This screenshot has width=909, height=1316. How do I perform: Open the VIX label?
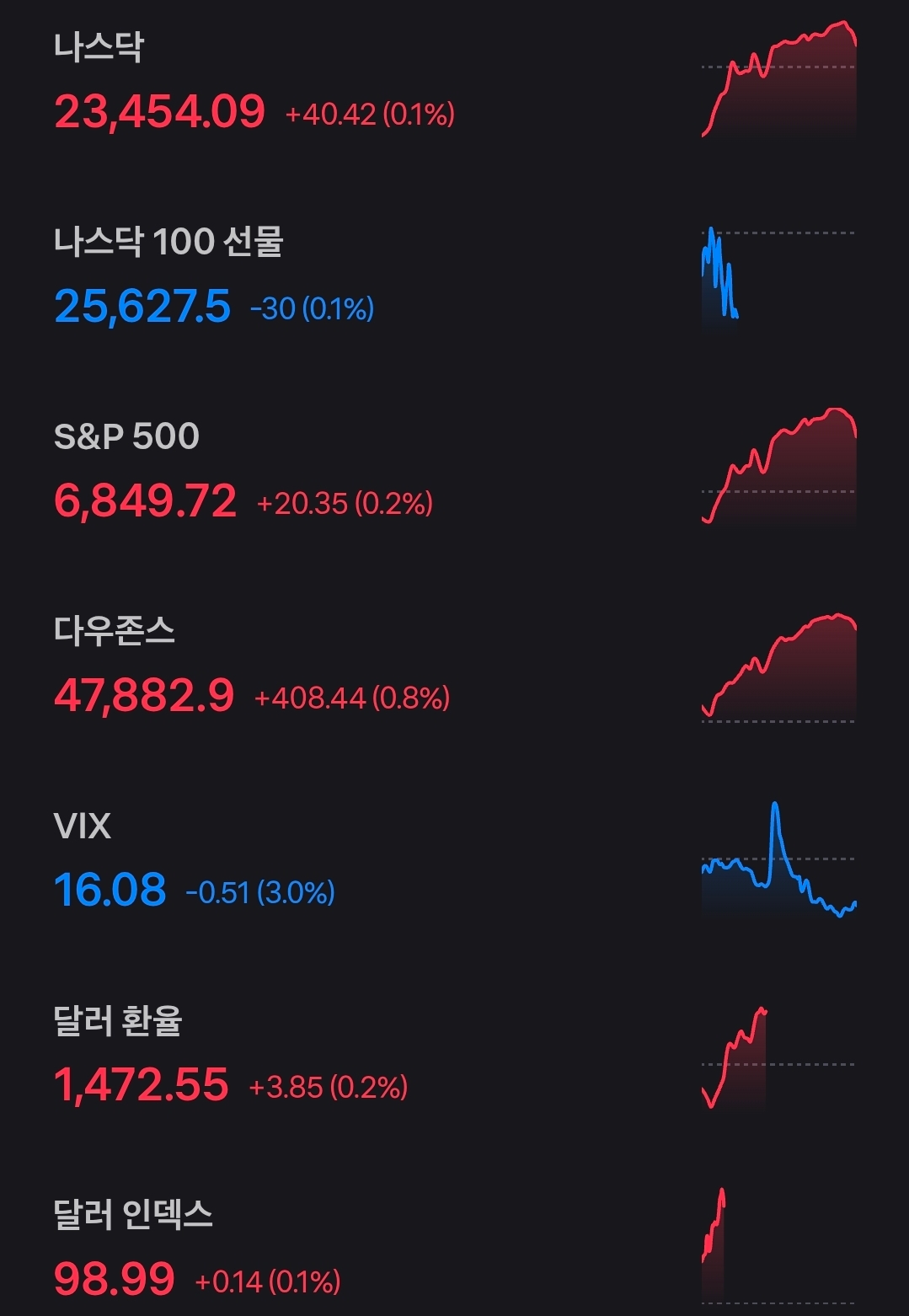pos(82,827)
